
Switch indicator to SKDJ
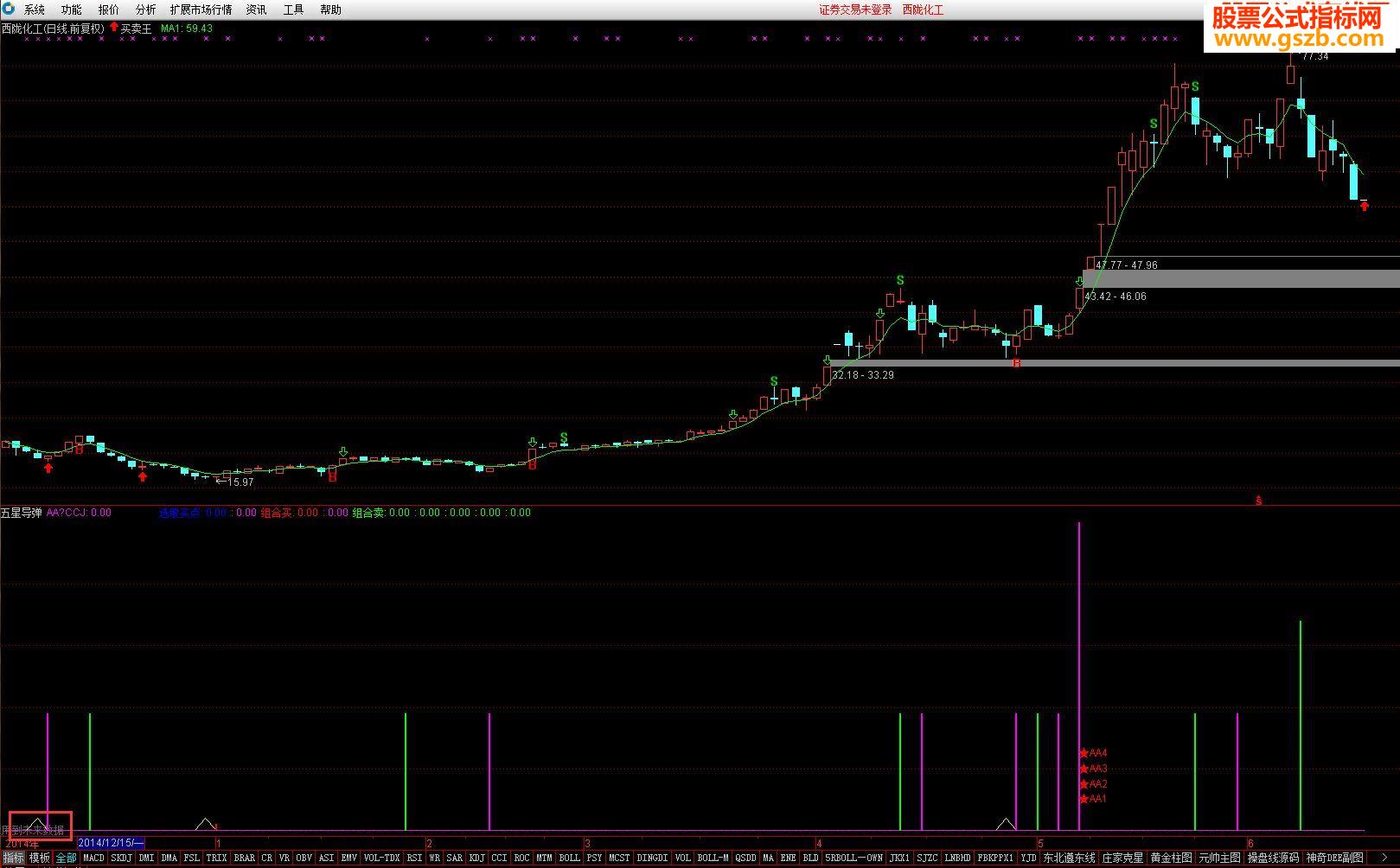pos(122,858)
